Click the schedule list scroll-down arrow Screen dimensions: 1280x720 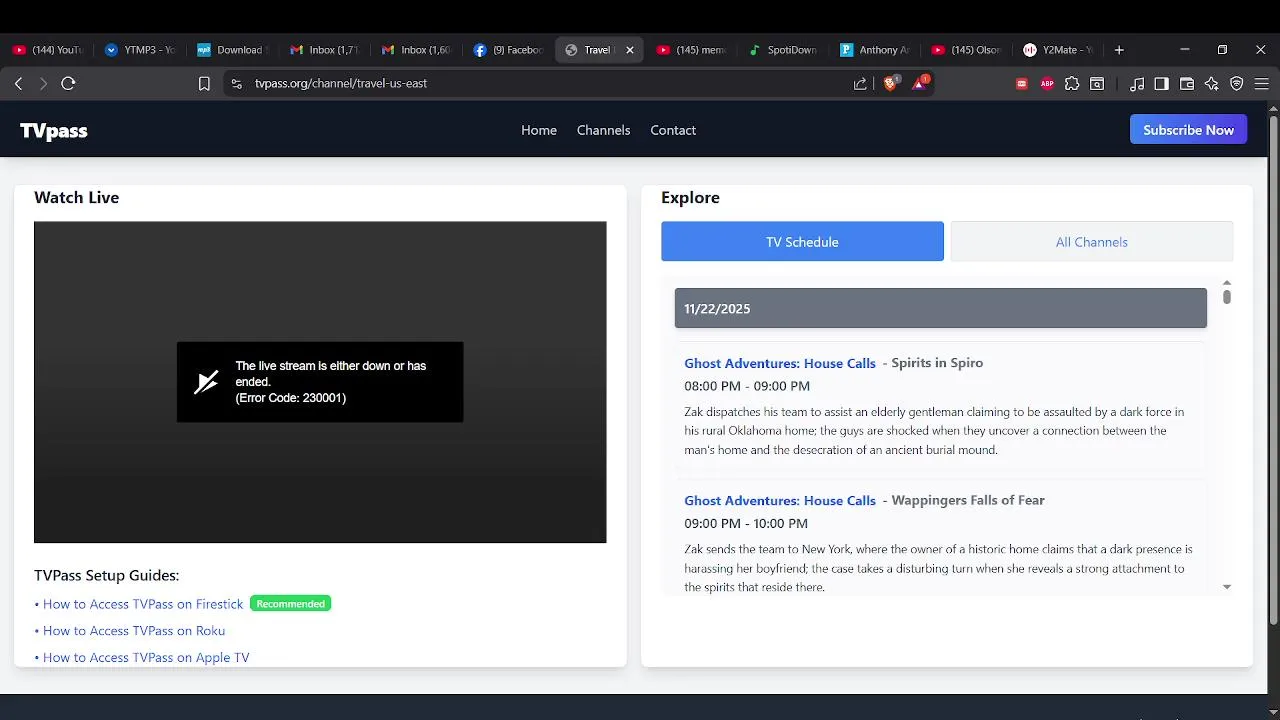1227,587
